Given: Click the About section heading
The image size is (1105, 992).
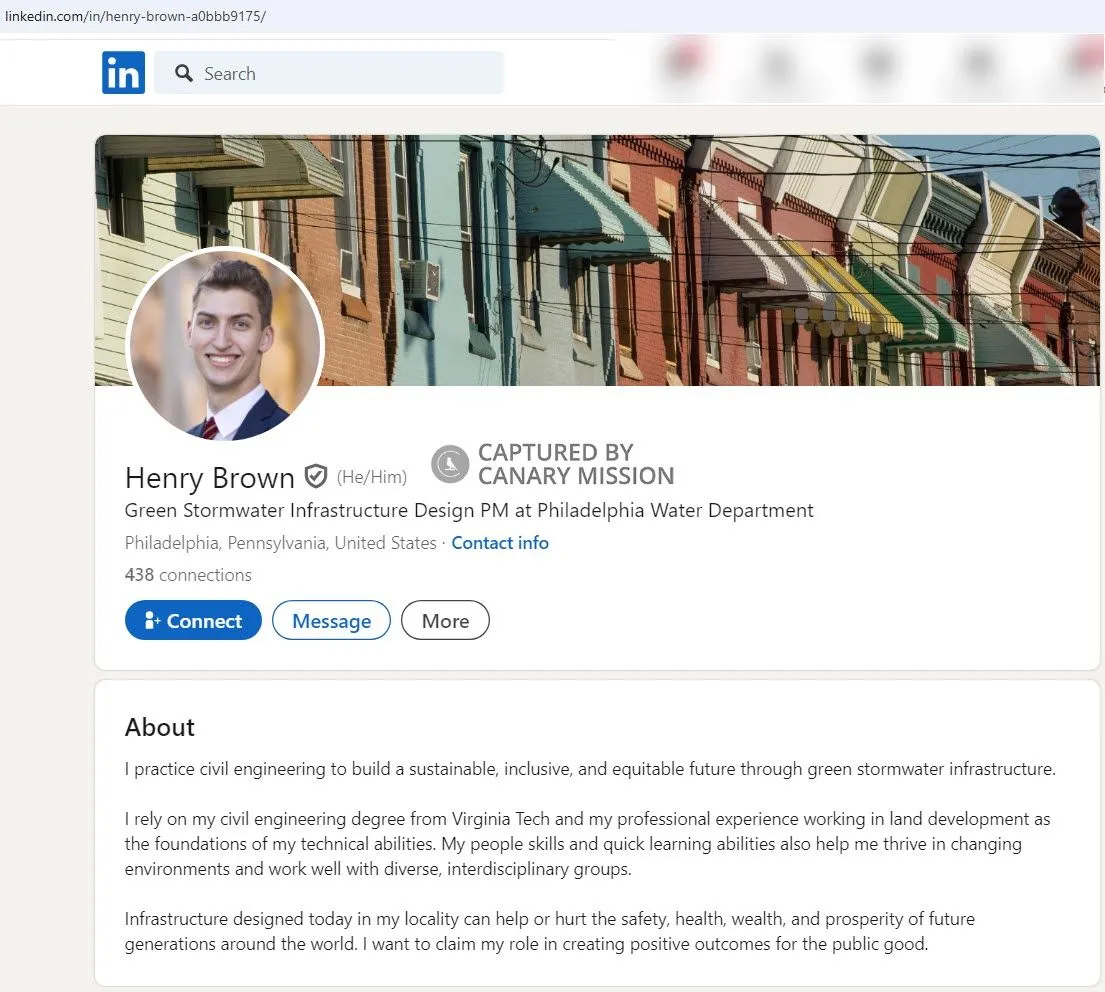Looking at the screenshot, I should point(159,727).
